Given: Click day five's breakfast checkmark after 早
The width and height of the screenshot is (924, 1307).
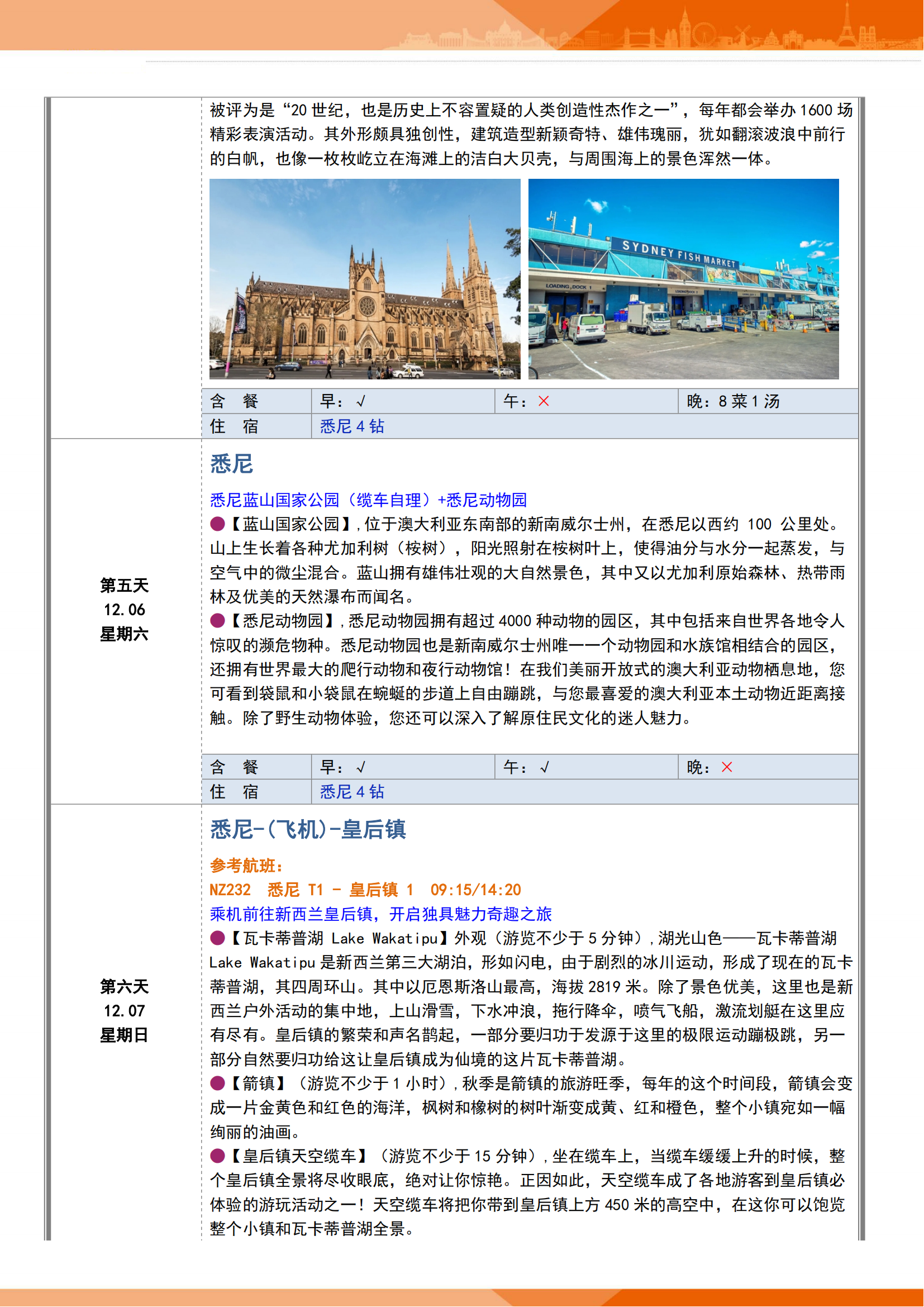Looking at the screenshot, I should (x=361, y=768).
